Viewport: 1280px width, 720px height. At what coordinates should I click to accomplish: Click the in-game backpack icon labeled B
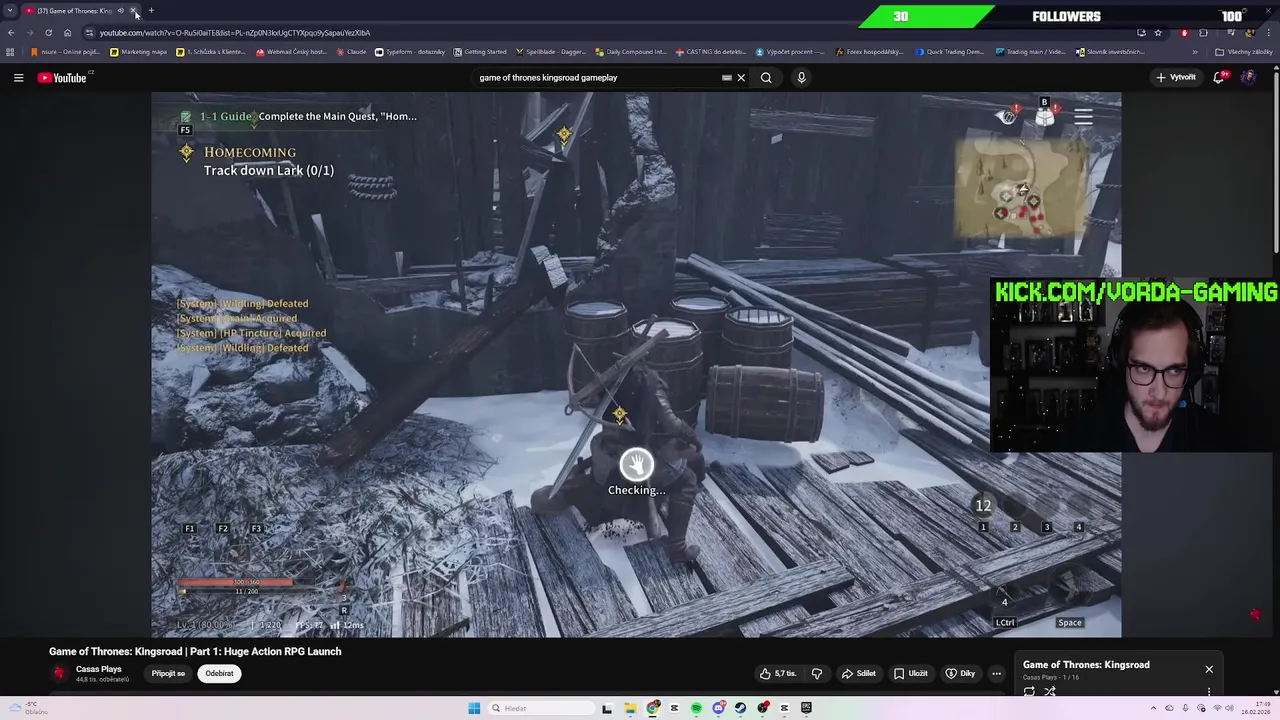click(x=1044, y=116)
